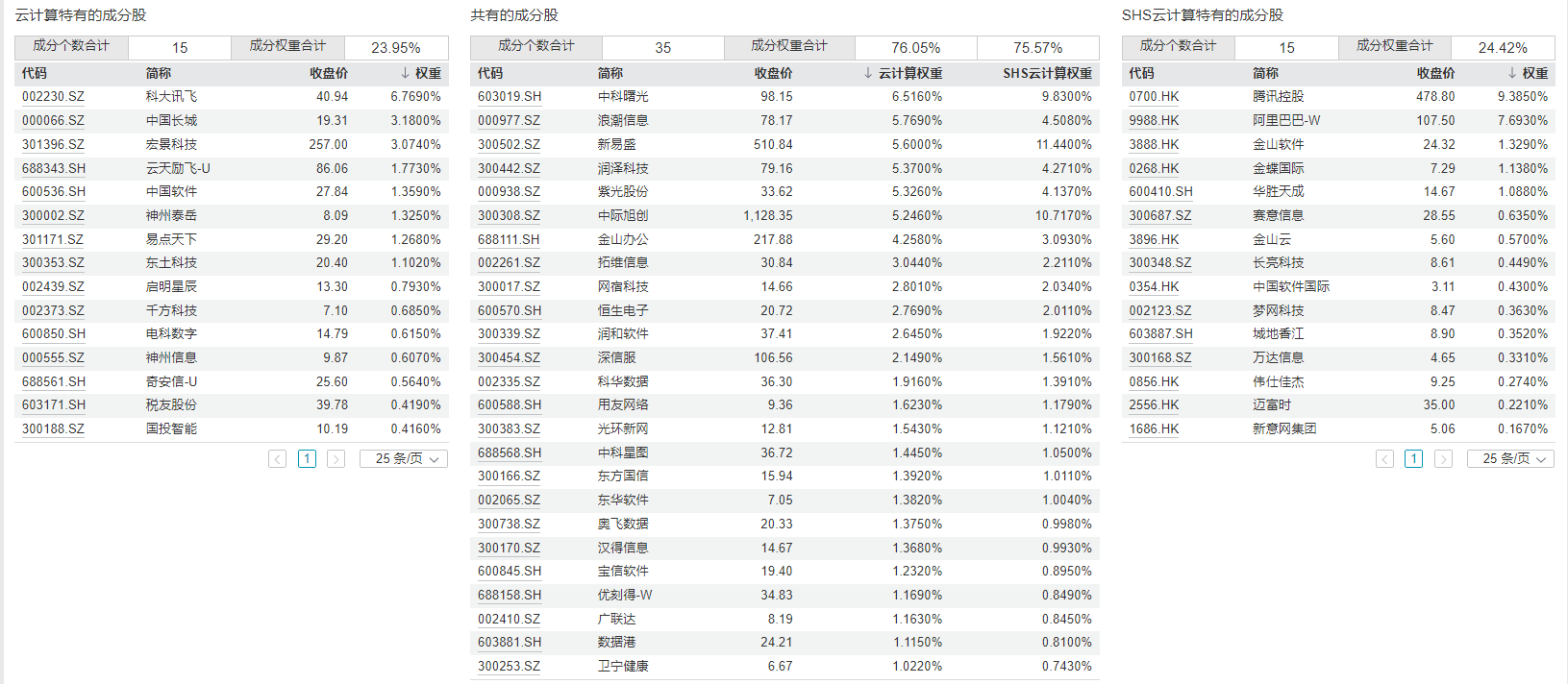Open stock code 600570.SH

pyautogui.click(x=510, y=310)
